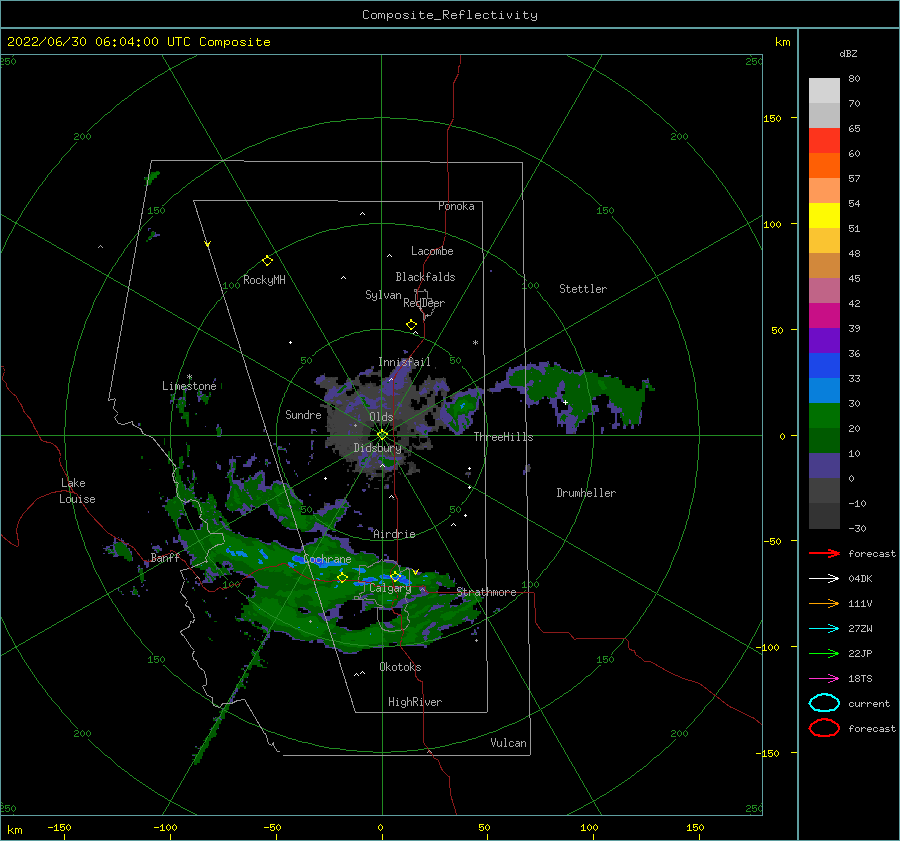This screenshot has width=900, height=841.
Task: Click the dBZ legend heading
Action: [x=848, y=54]
